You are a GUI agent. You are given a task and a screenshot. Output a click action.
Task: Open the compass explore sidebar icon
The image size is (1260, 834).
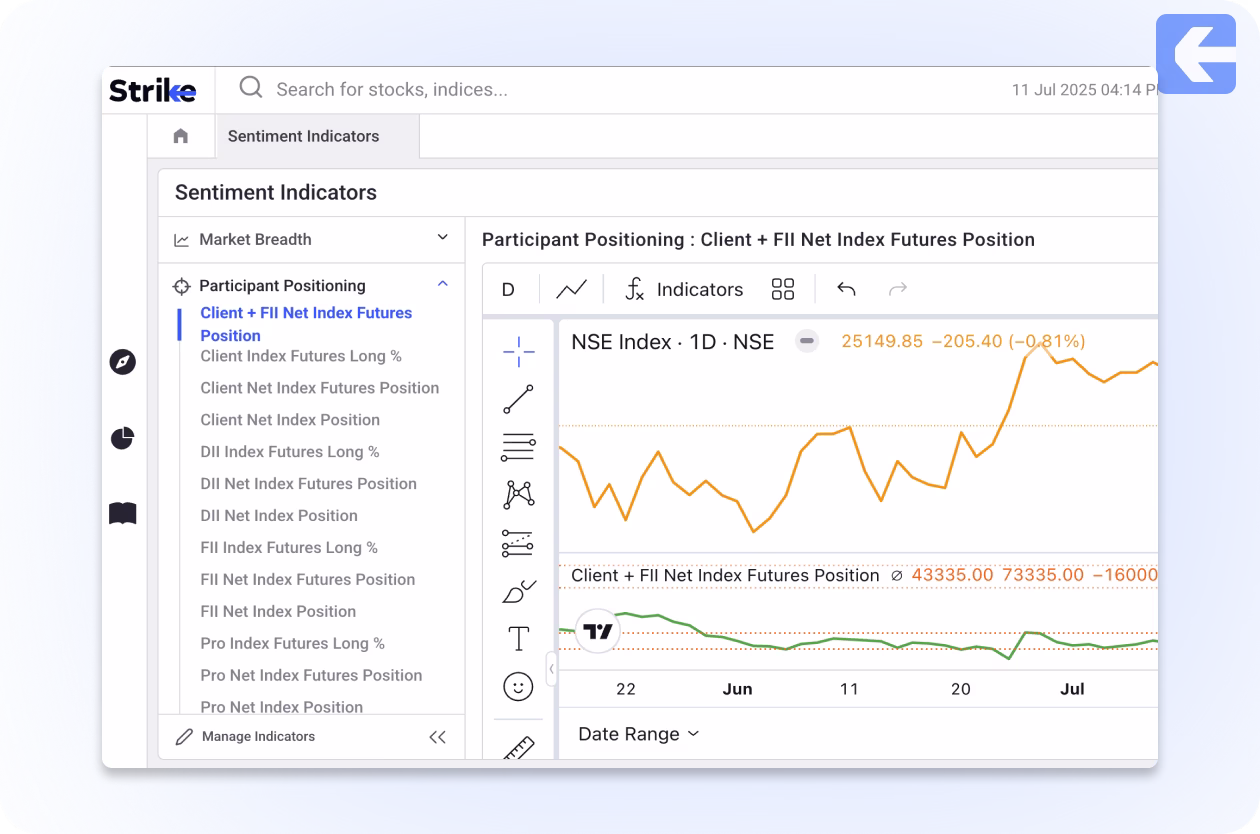click(122, 362)
